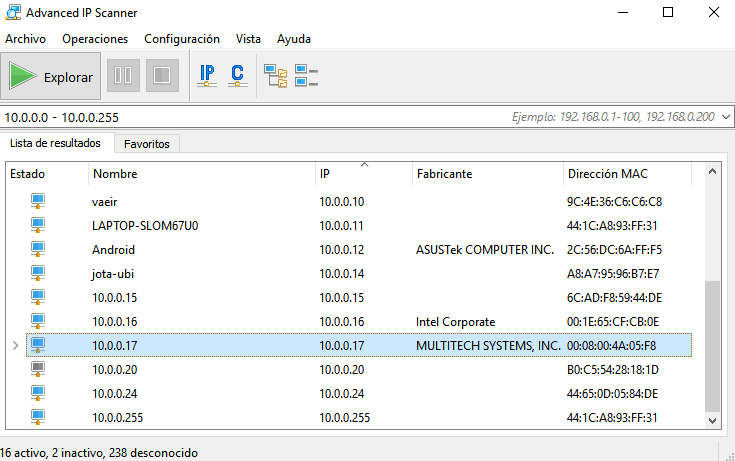735x461 pixels.
Task: Click MAC address A8:A7:95:96:B7:E7
Action: (613, 273)
